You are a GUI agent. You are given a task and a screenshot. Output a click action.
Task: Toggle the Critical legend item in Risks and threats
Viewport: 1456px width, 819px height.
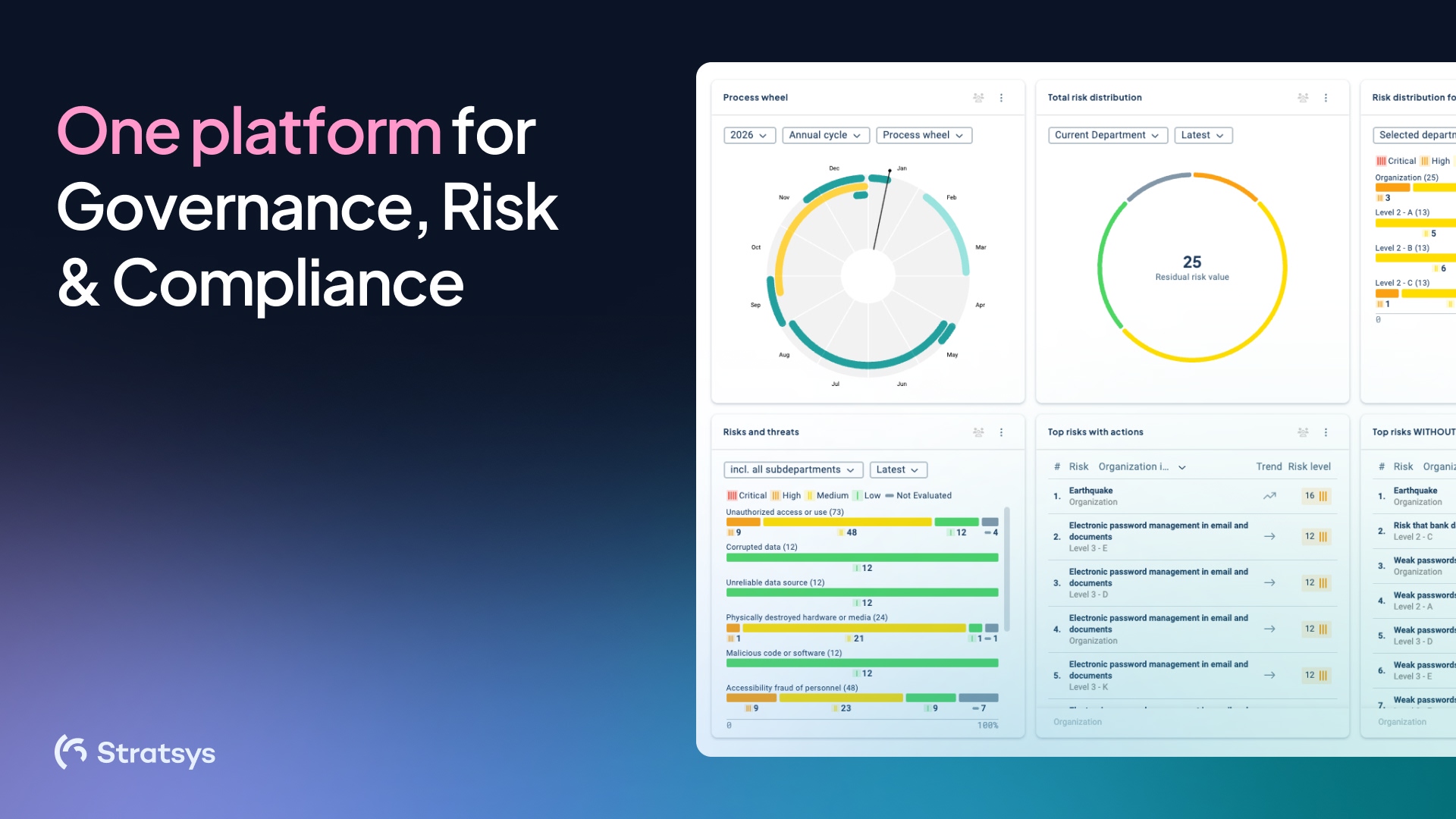pos(747,495)
